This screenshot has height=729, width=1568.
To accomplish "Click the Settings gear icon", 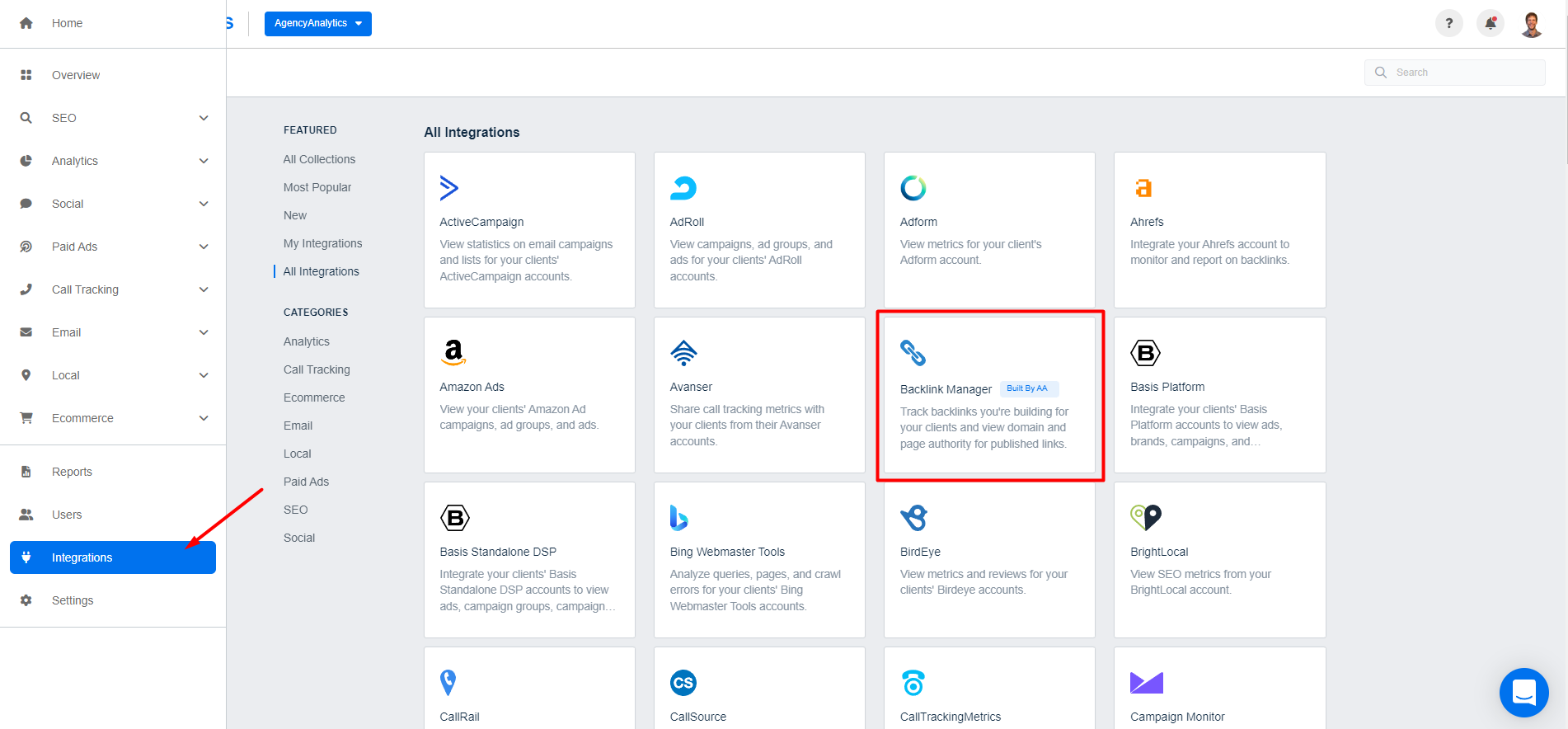I will click(26, 600).
